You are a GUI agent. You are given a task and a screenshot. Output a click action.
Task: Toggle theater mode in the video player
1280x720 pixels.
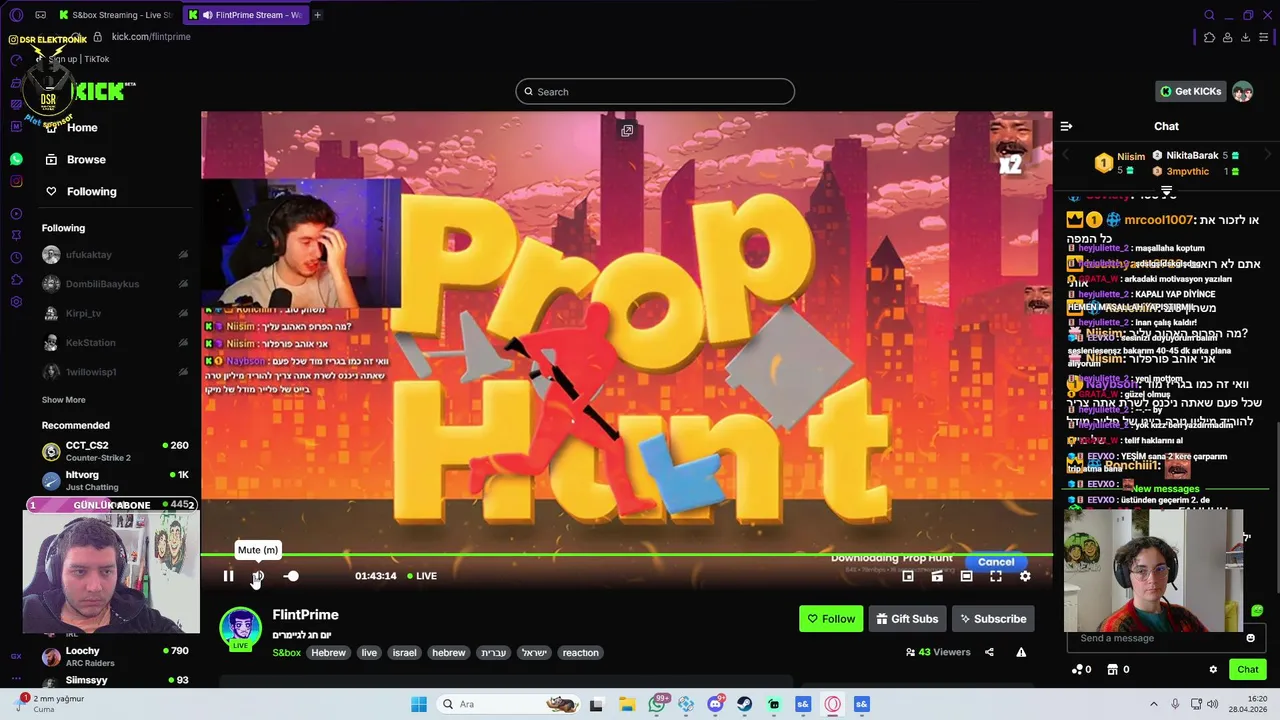[966, 576]
